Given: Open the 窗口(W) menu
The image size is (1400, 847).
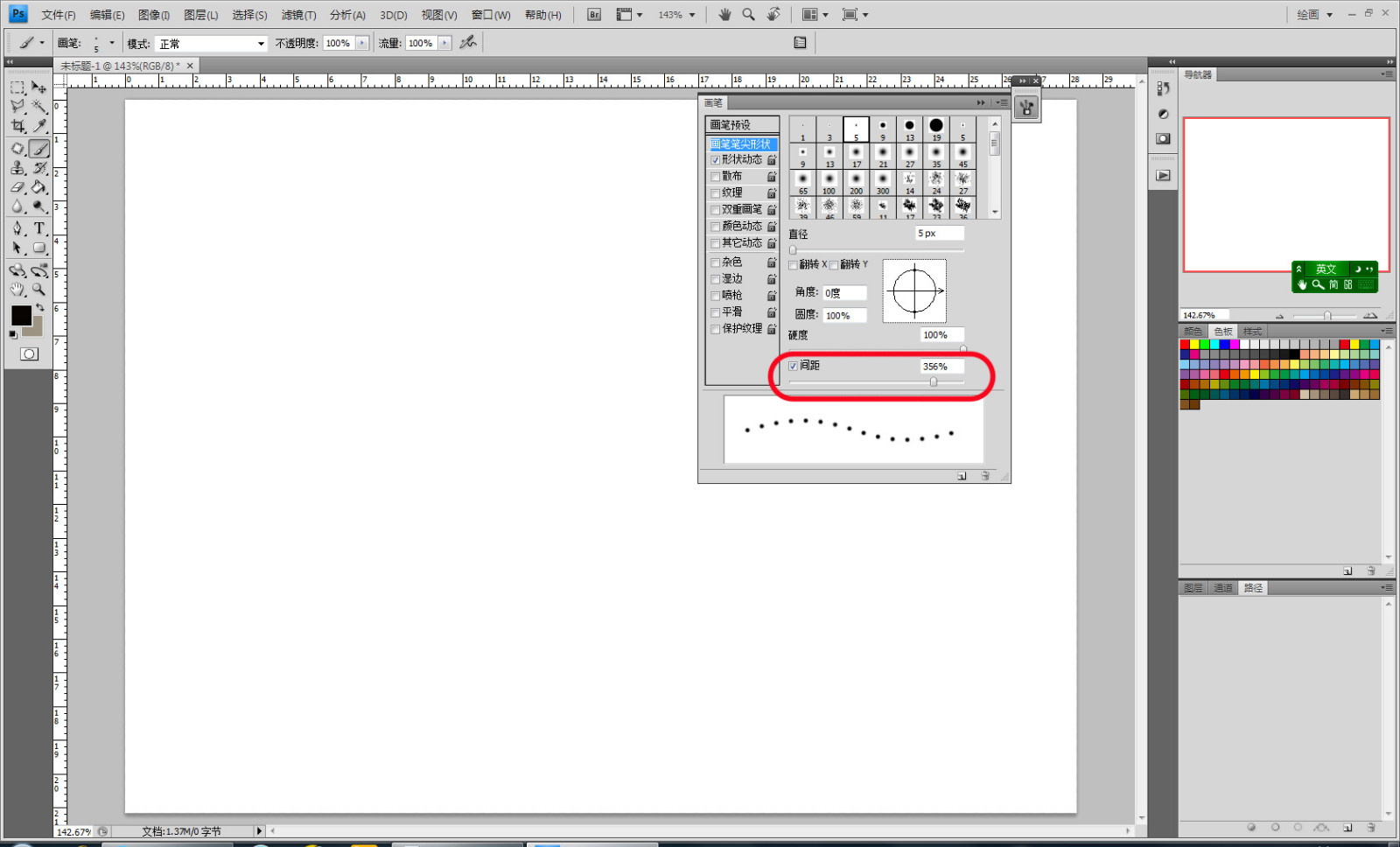Looking at the screenshot, I should point(491,15).
